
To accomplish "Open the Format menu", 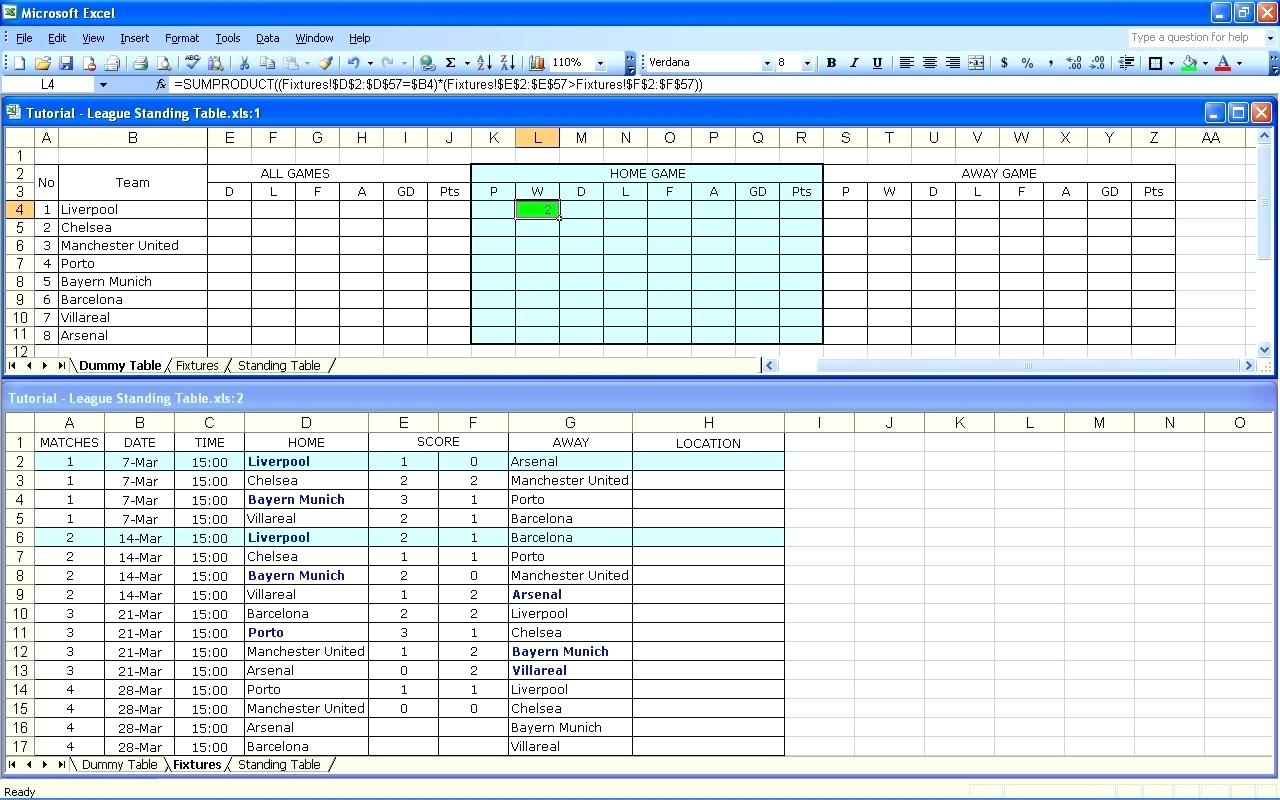I will coord(182,38).
